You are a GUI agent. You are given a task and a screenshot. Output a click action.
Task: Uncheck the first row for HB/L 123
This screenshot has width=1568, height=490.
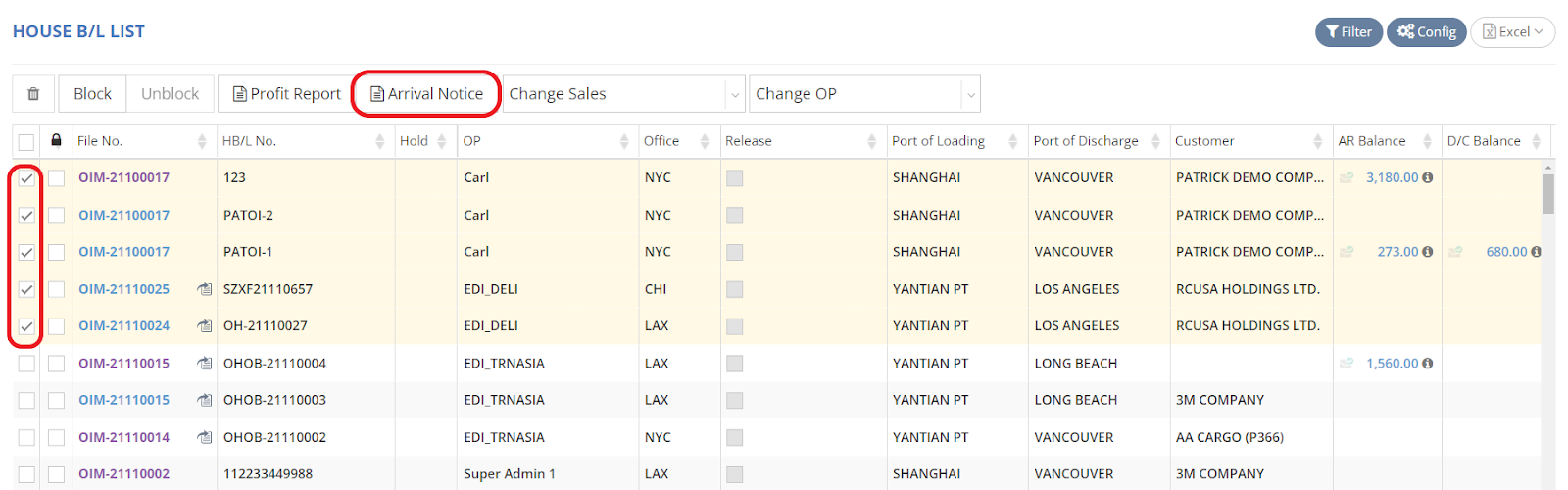(26, 178)
